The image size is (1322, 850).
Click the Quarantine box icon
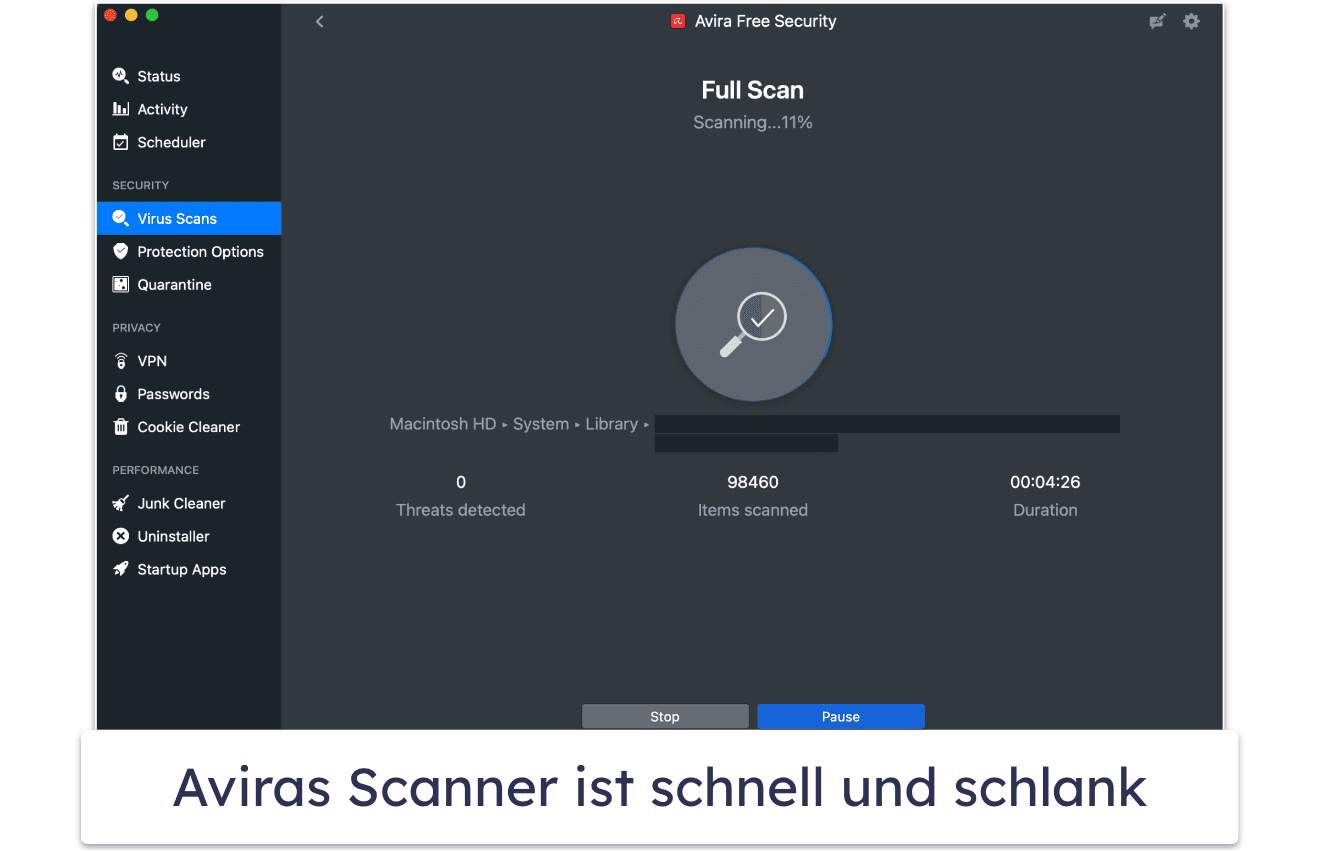(x=120, y=284)
